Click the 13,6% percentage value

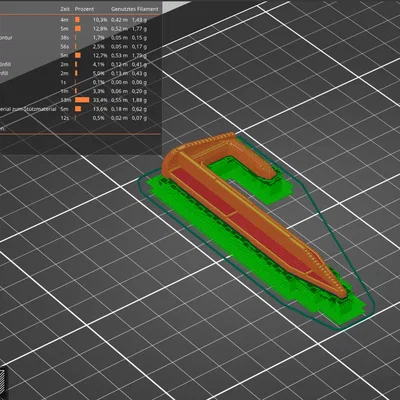coord(100,109)
